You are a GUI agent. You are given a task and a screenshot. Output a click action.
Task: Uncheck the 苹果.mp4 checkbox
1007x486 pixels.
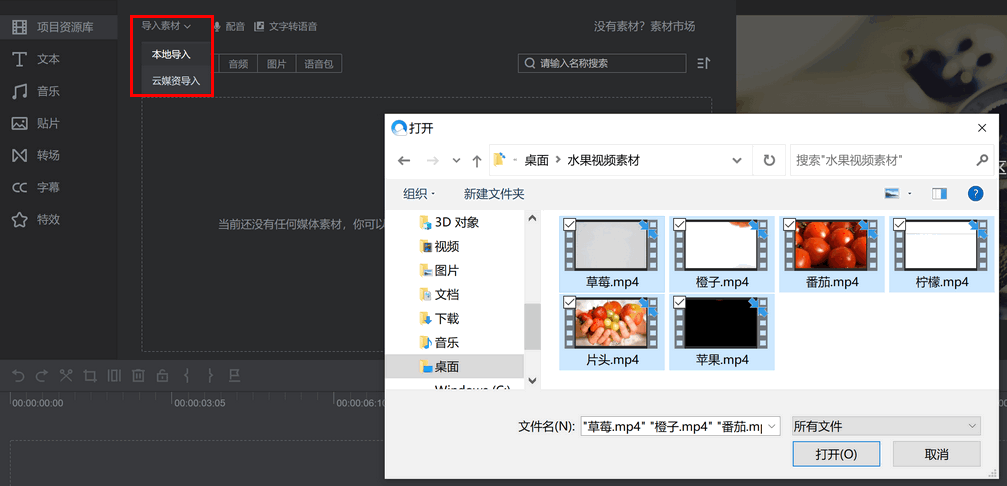pyautogui.click(x=679, y=302)
